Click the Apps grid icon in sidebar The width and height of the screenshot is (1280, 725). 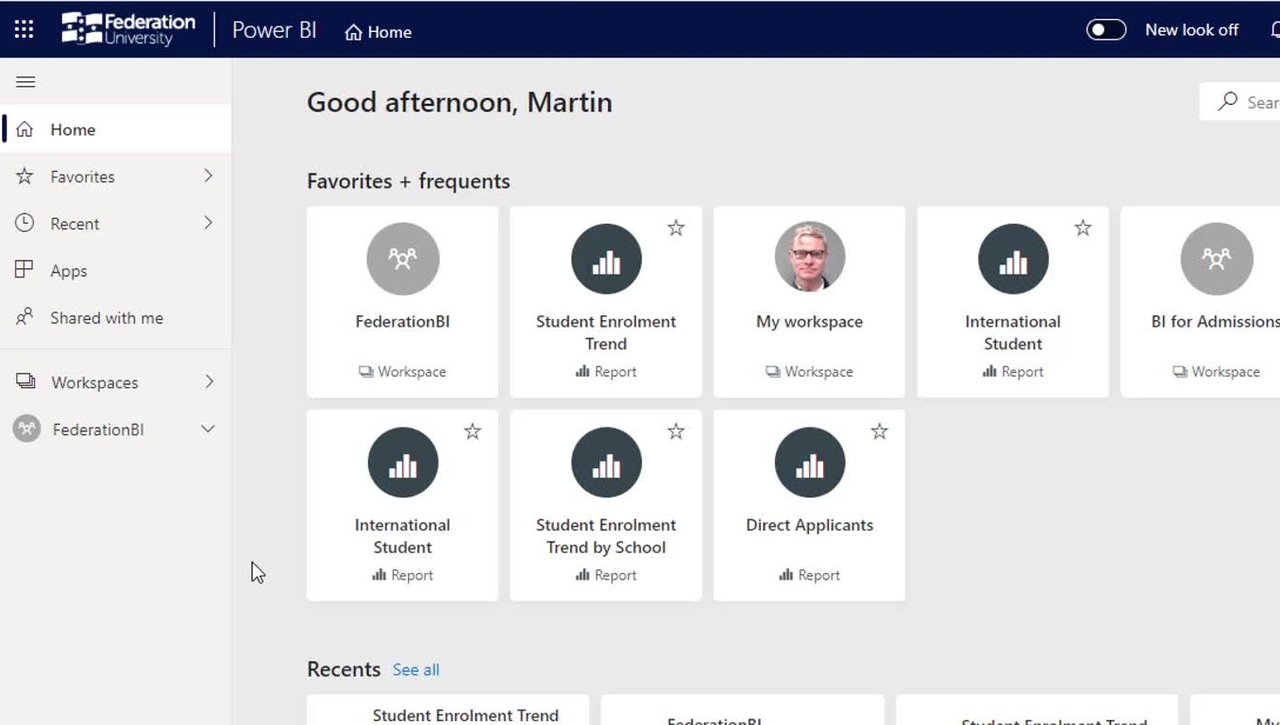coord(25,270)
